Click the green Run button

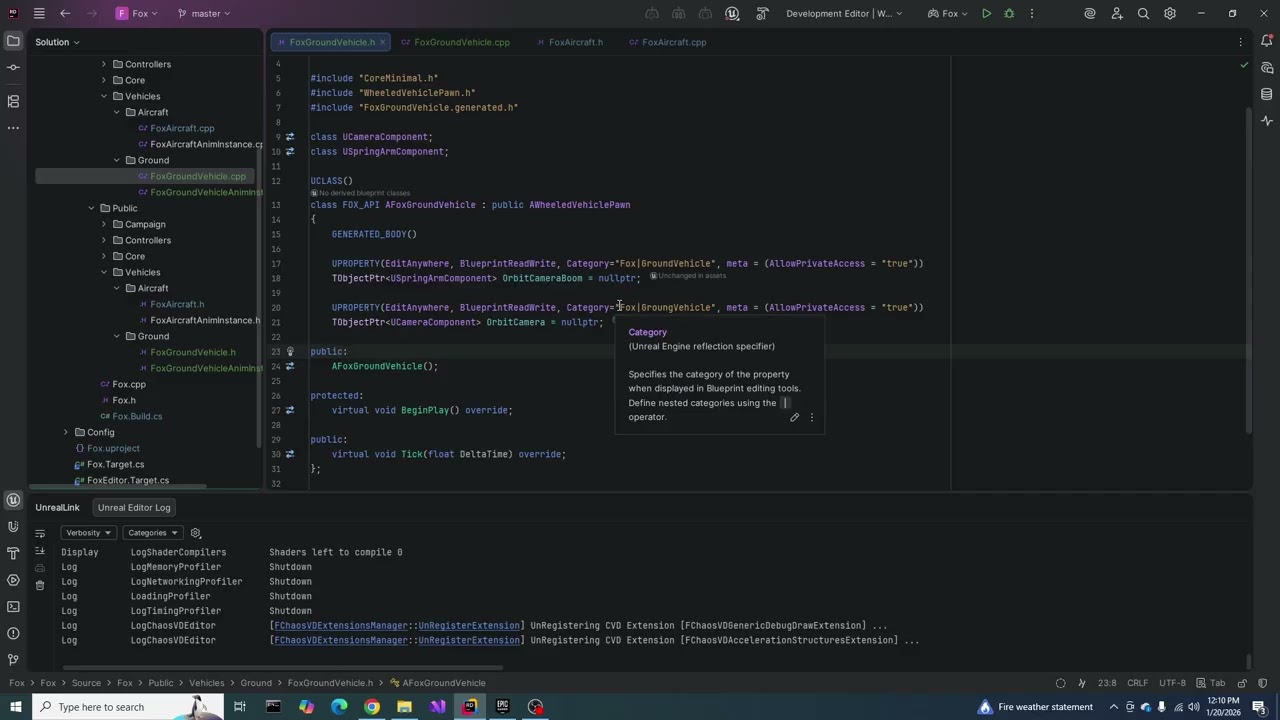coord(986,14)
